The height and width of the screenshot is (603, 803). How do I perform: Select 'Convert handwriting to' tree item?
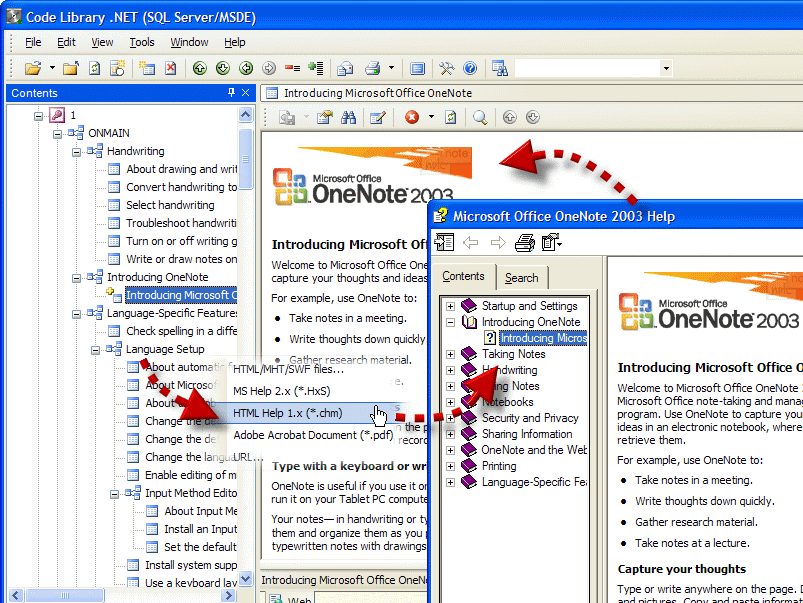point(181,187)
